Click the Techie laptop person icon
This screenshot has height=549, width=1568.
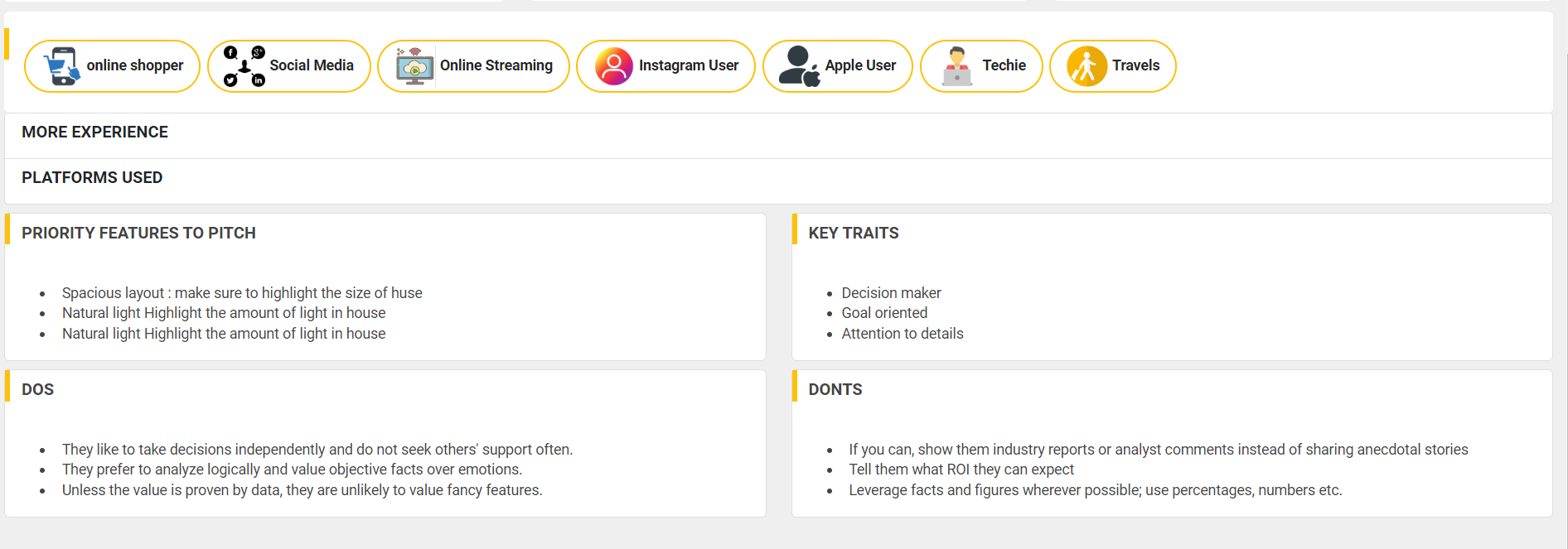tap(957, 66)
